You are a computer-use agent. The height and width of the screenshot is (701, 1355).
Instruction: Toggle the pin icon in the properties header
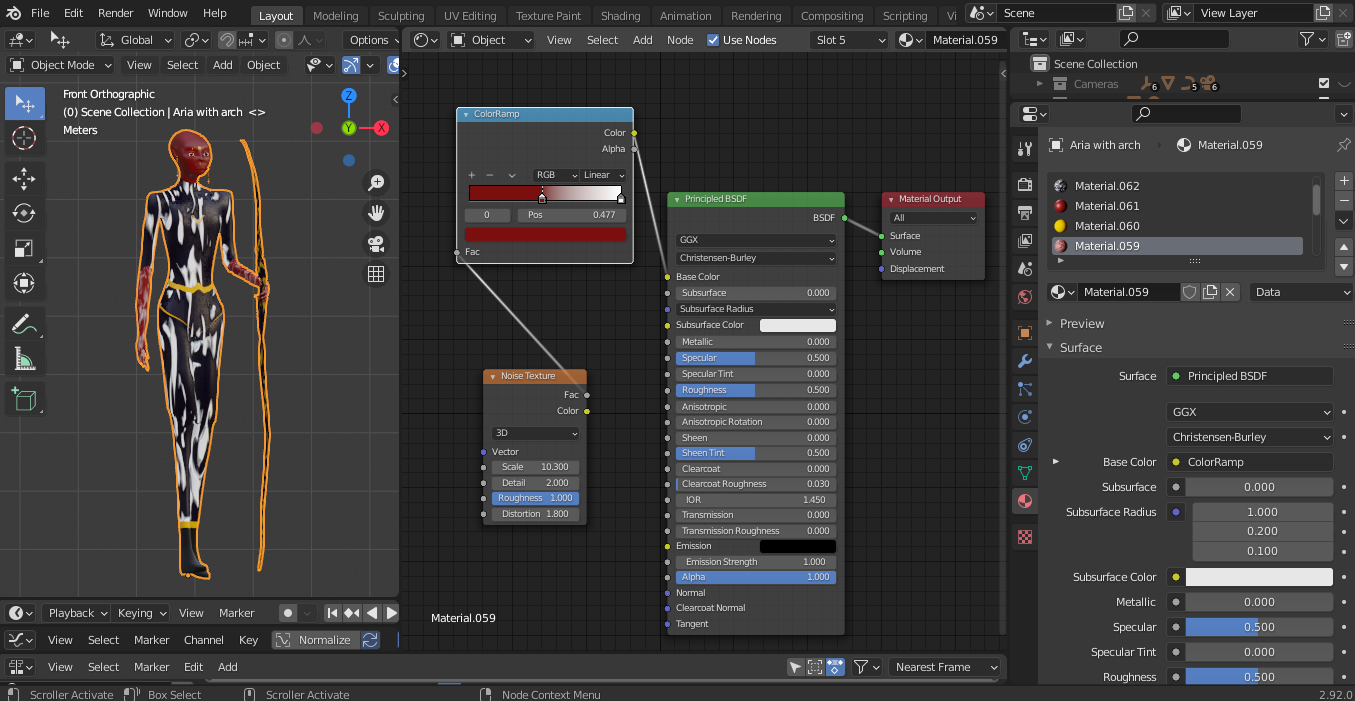point(1343,145)
